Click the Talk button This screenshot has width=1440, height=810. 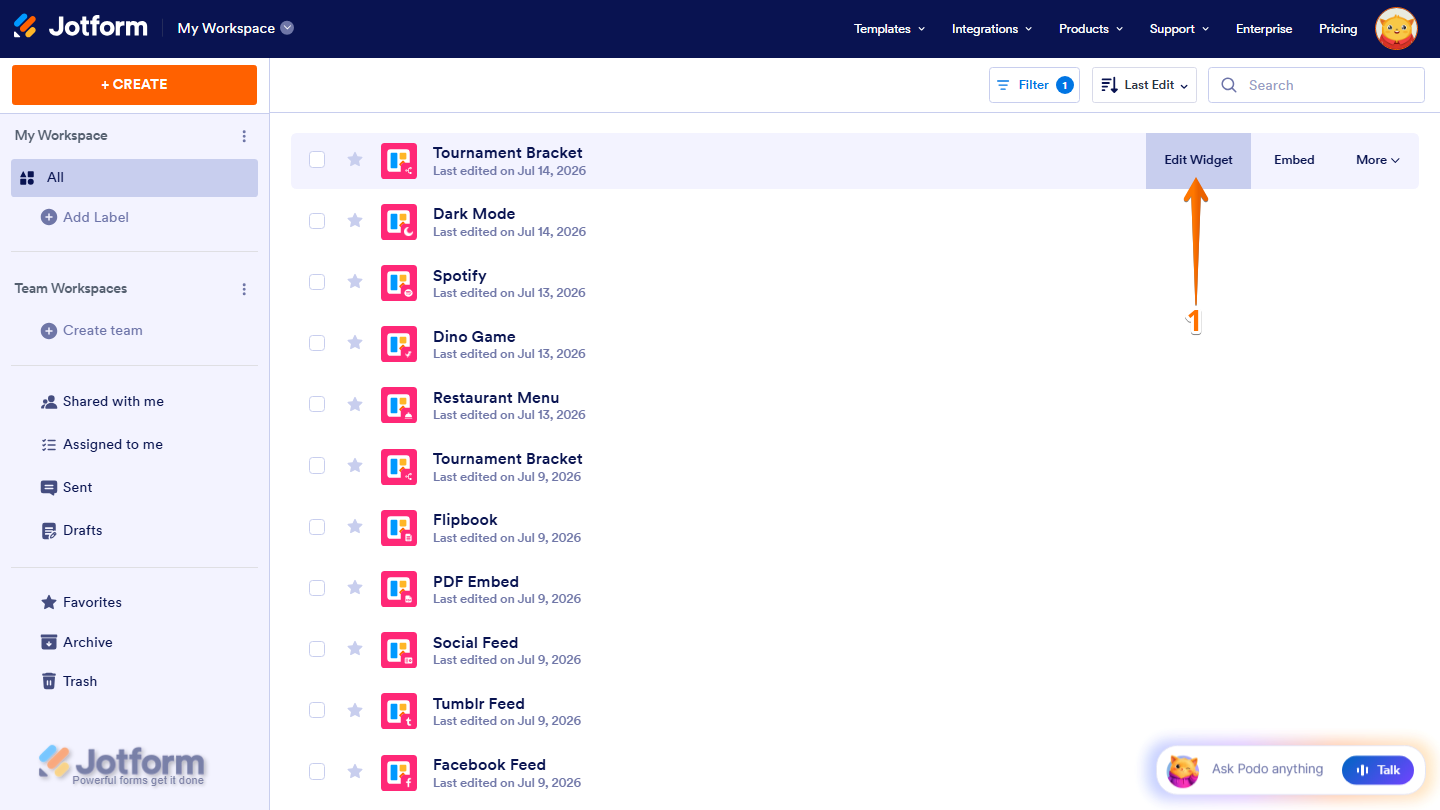pyautogui.click(x=1378, y=770)
